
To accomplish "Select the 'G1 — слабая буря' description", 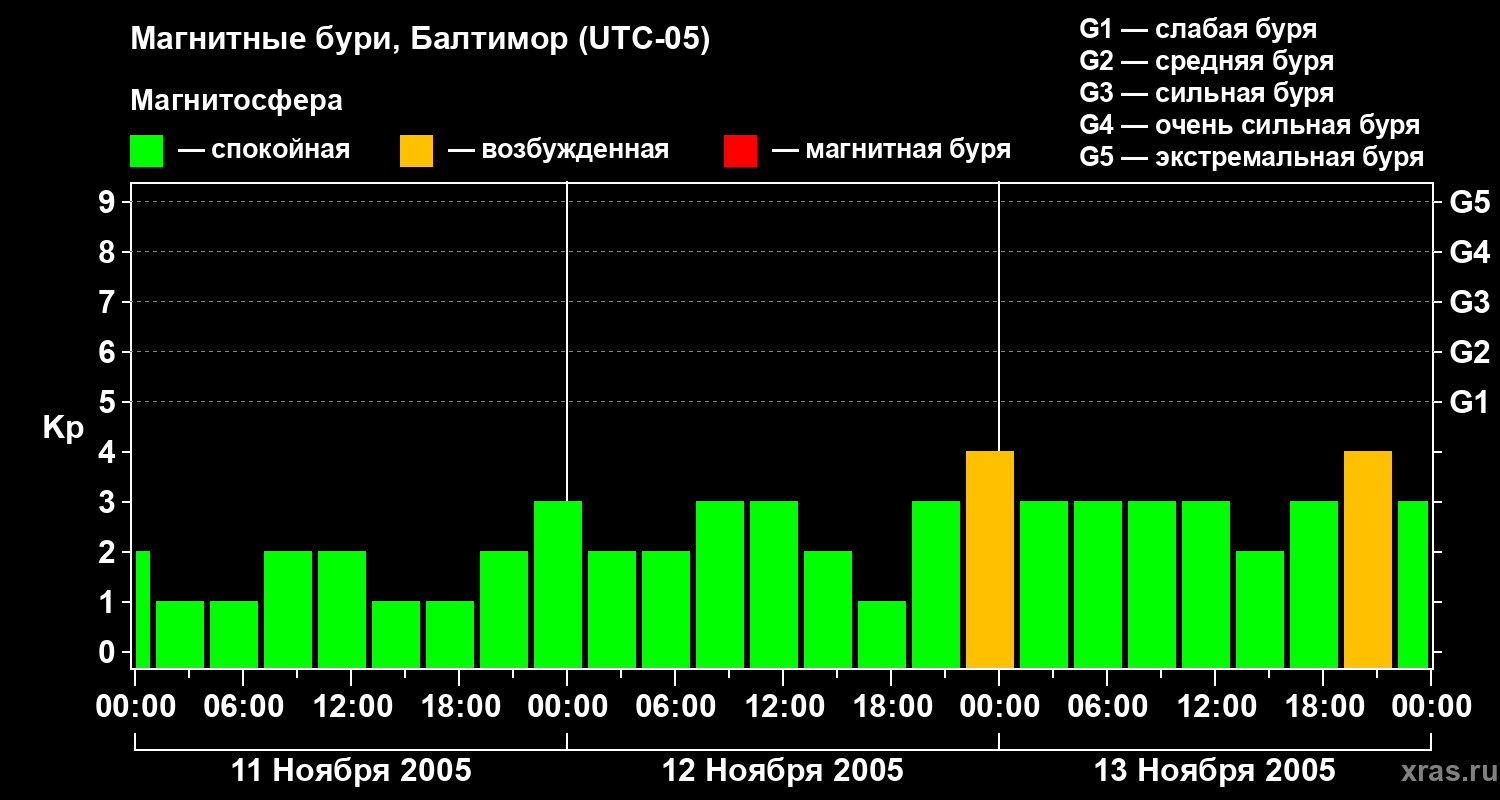I will (x=1198, y=29).
